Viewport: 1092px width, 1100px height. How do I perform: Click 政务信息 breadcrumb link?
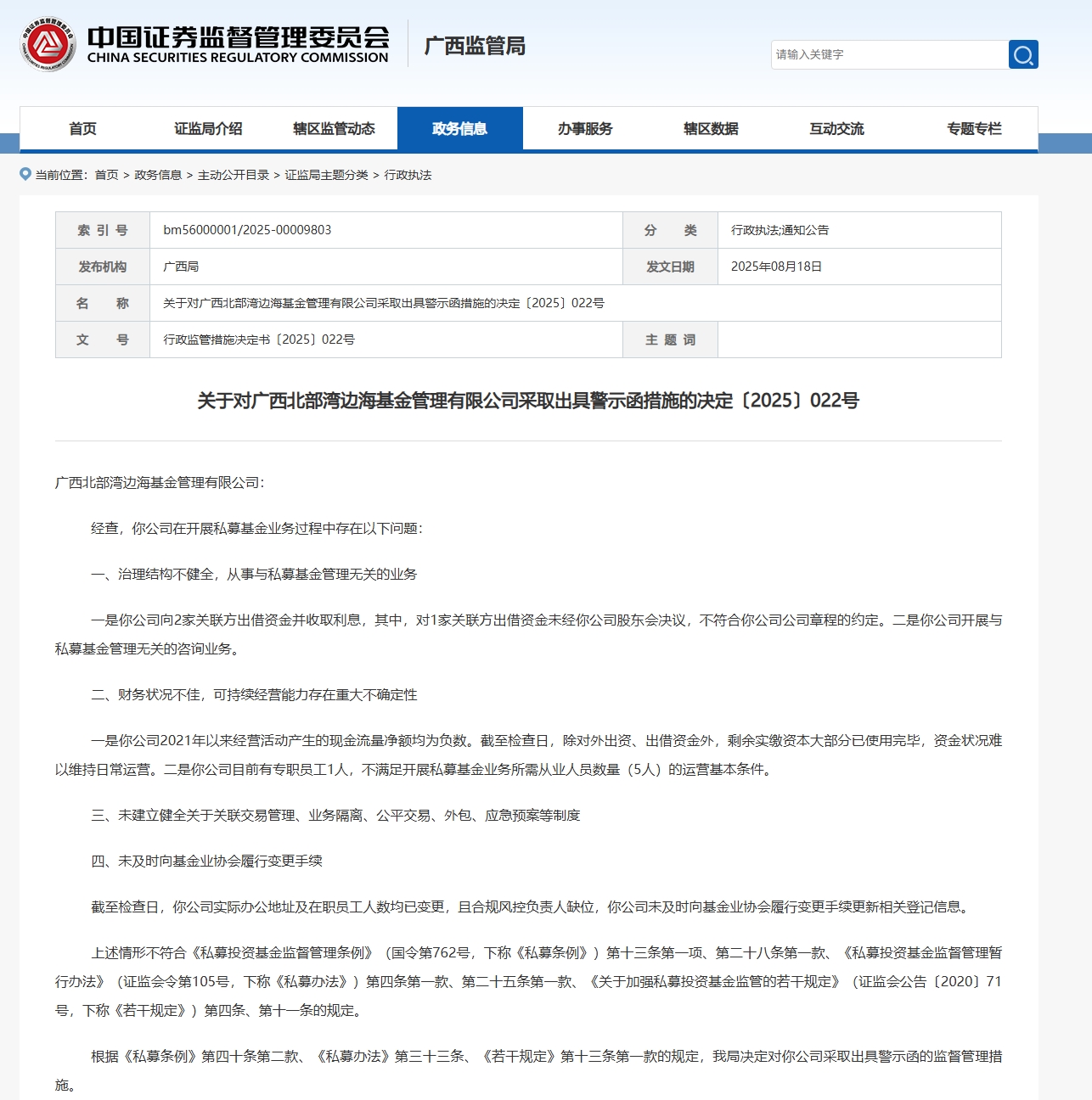(x=158, y=175)
